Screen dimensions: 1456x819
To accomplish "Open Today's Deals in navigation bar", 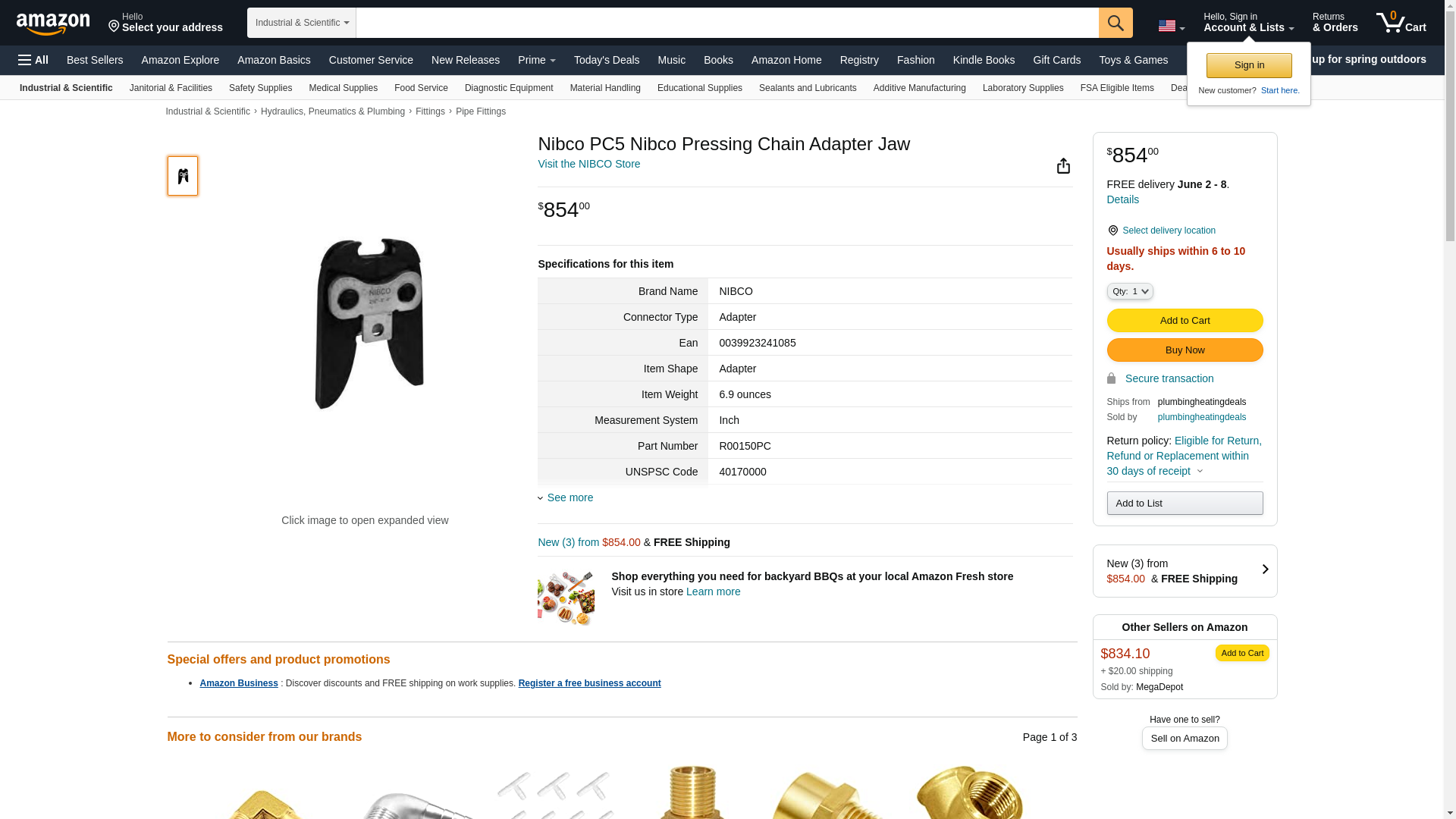I will [x=607, y=60].
